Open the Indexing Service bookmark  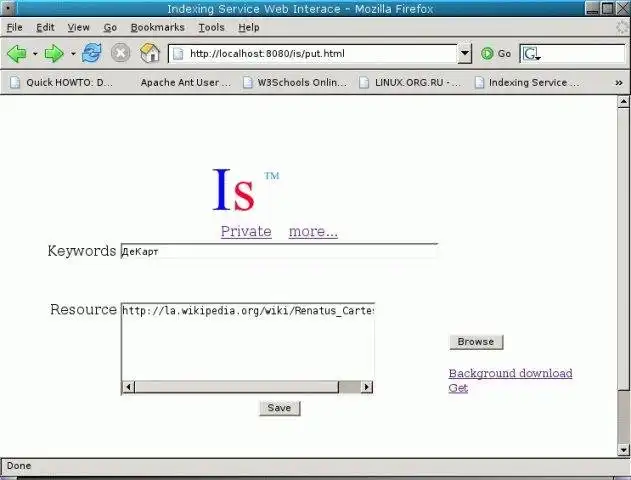[x=527, y=82]
